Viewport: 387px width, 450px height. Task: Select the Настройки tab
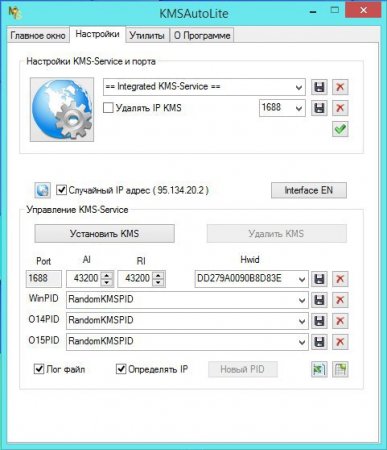click(97, 34)
